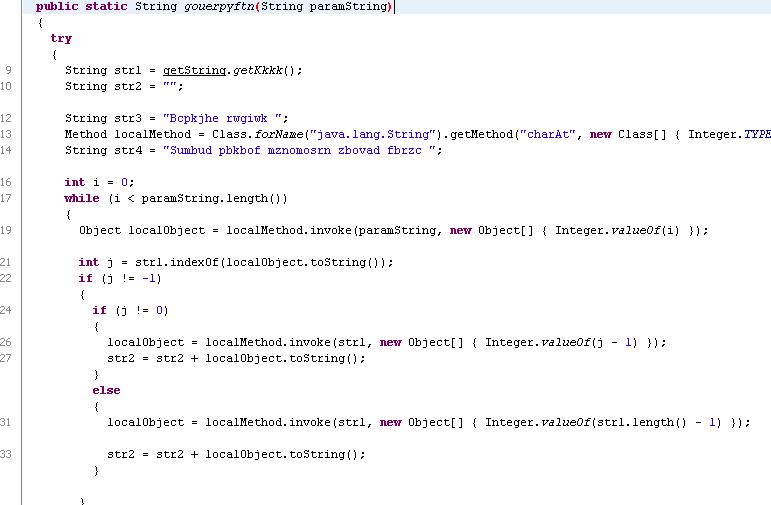Click line number 19 in gutter
This screenshot has width=771, height=505.
click(6, 230)
